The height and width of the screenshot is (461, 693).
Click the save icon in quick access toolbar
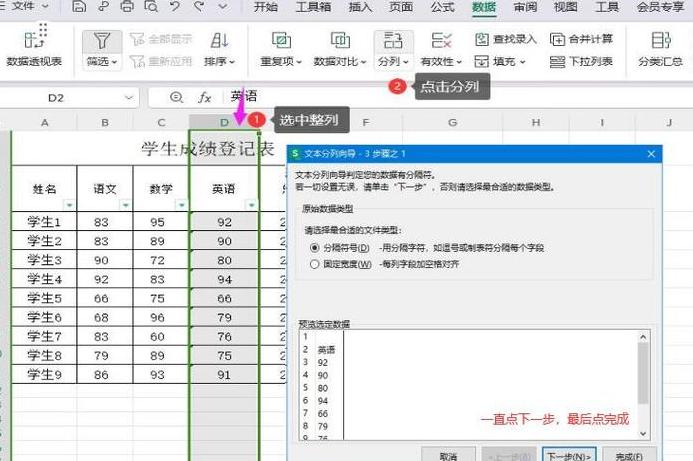79,7
